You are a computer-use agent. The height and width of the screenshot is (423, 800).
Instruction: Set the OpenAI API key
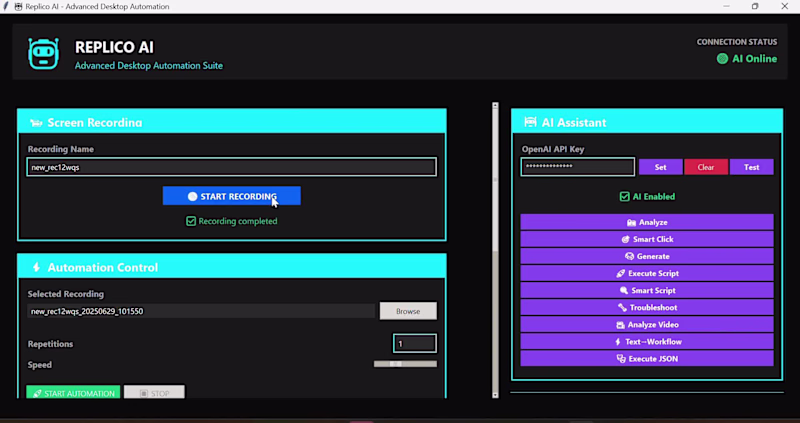[x=660, y=167]
